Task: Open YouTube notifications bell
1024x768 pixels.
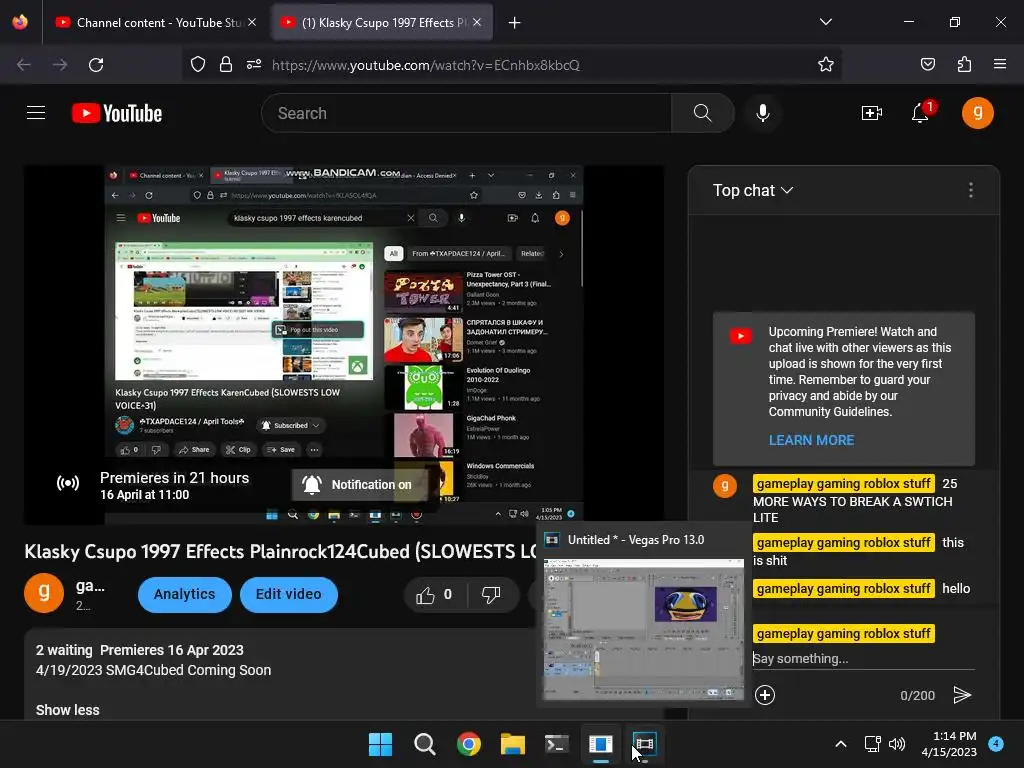Action: coord(920,113)
